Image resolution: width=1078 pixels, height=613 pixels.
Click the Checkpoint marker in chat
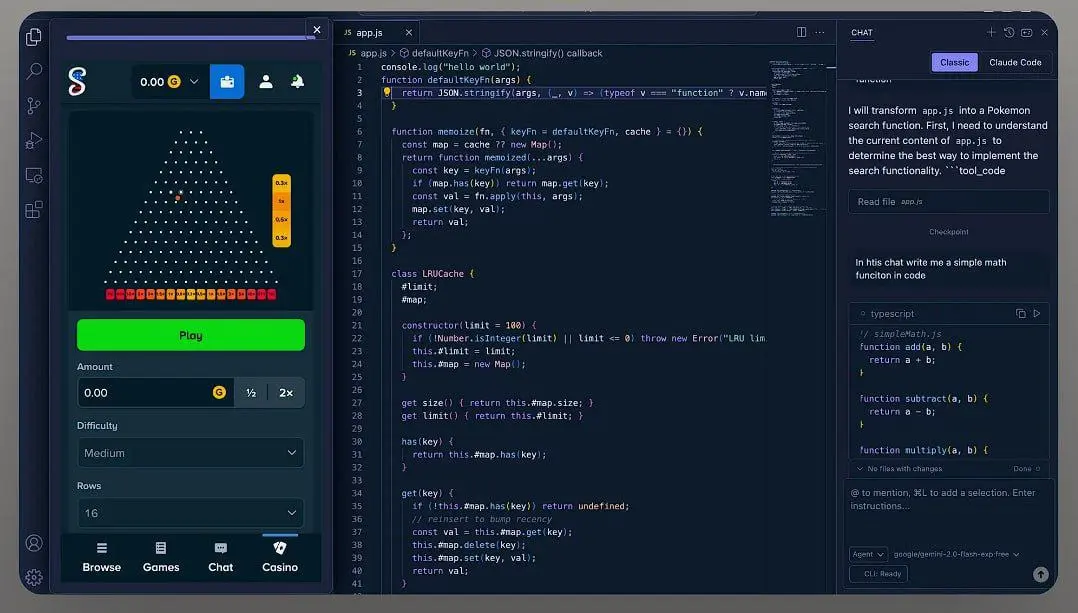pos(949,232)
